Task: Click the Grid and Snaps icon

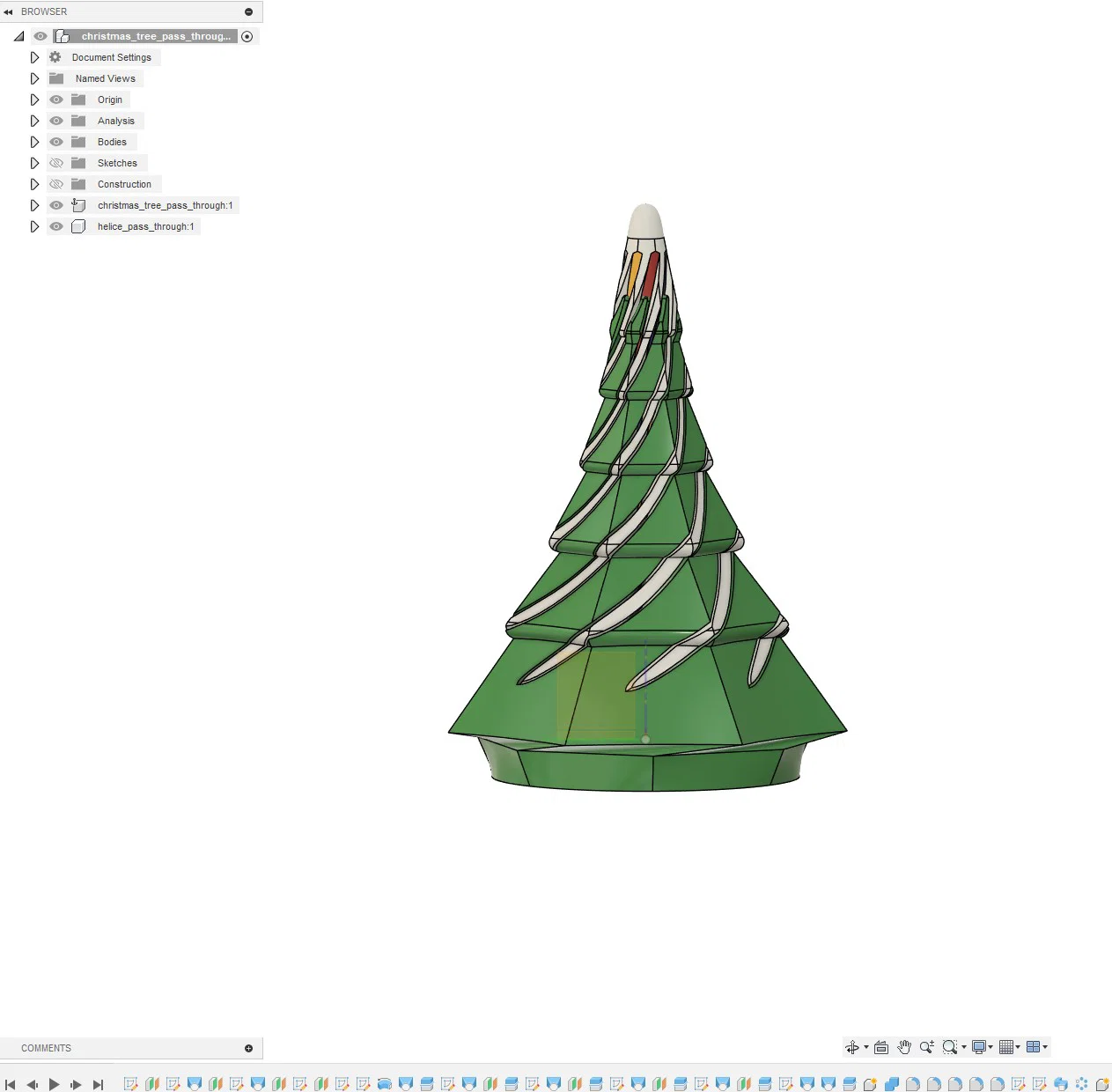Action: [x=1006, y=1047]
